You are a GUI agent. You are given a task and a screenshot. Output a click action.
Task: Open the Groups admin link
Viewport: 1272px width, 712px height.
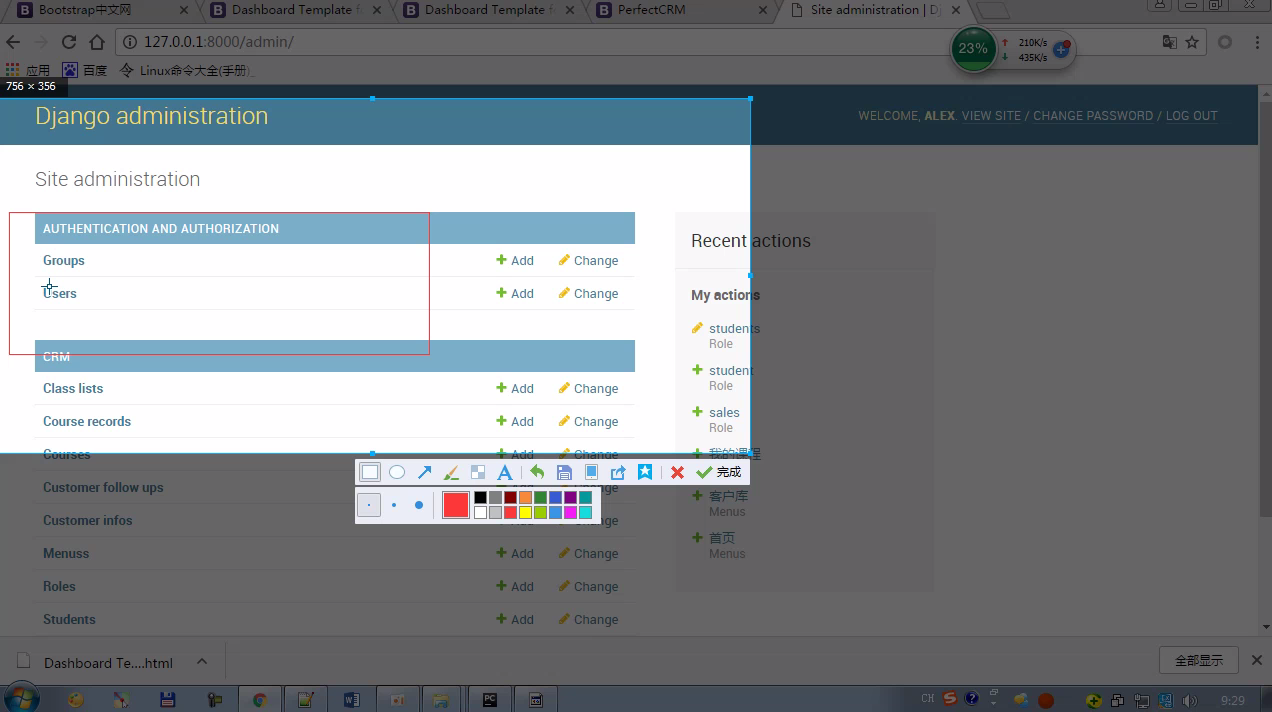[x=64, y=261]
